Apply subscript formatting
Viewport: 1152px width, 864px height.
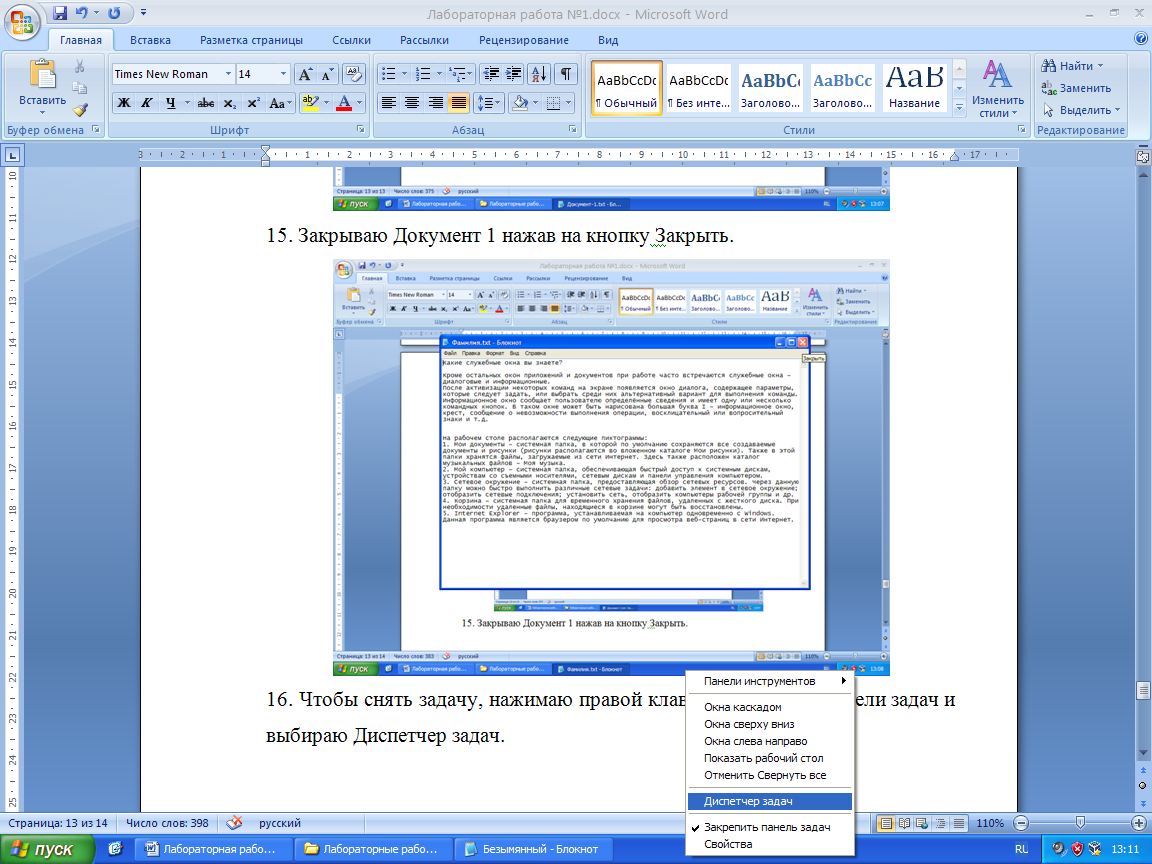pos(230,103)
